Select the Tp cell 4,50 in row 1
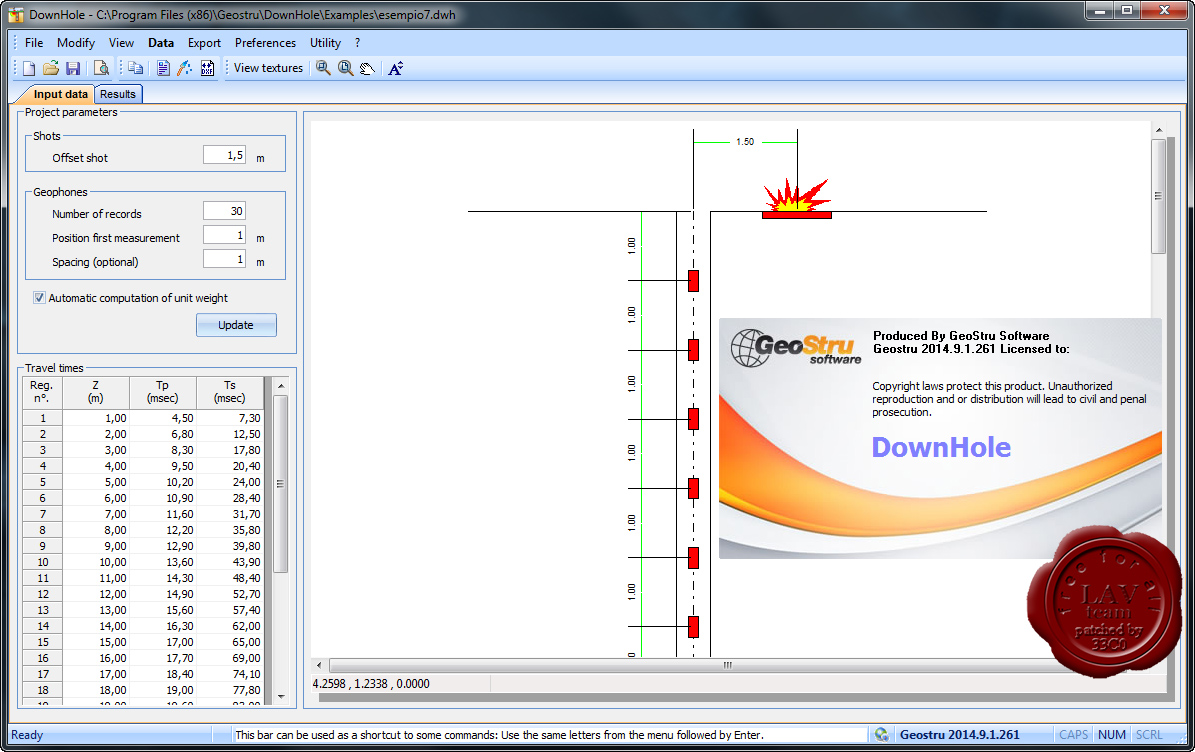Screen dimensions: 1195x752 point(163,418)
